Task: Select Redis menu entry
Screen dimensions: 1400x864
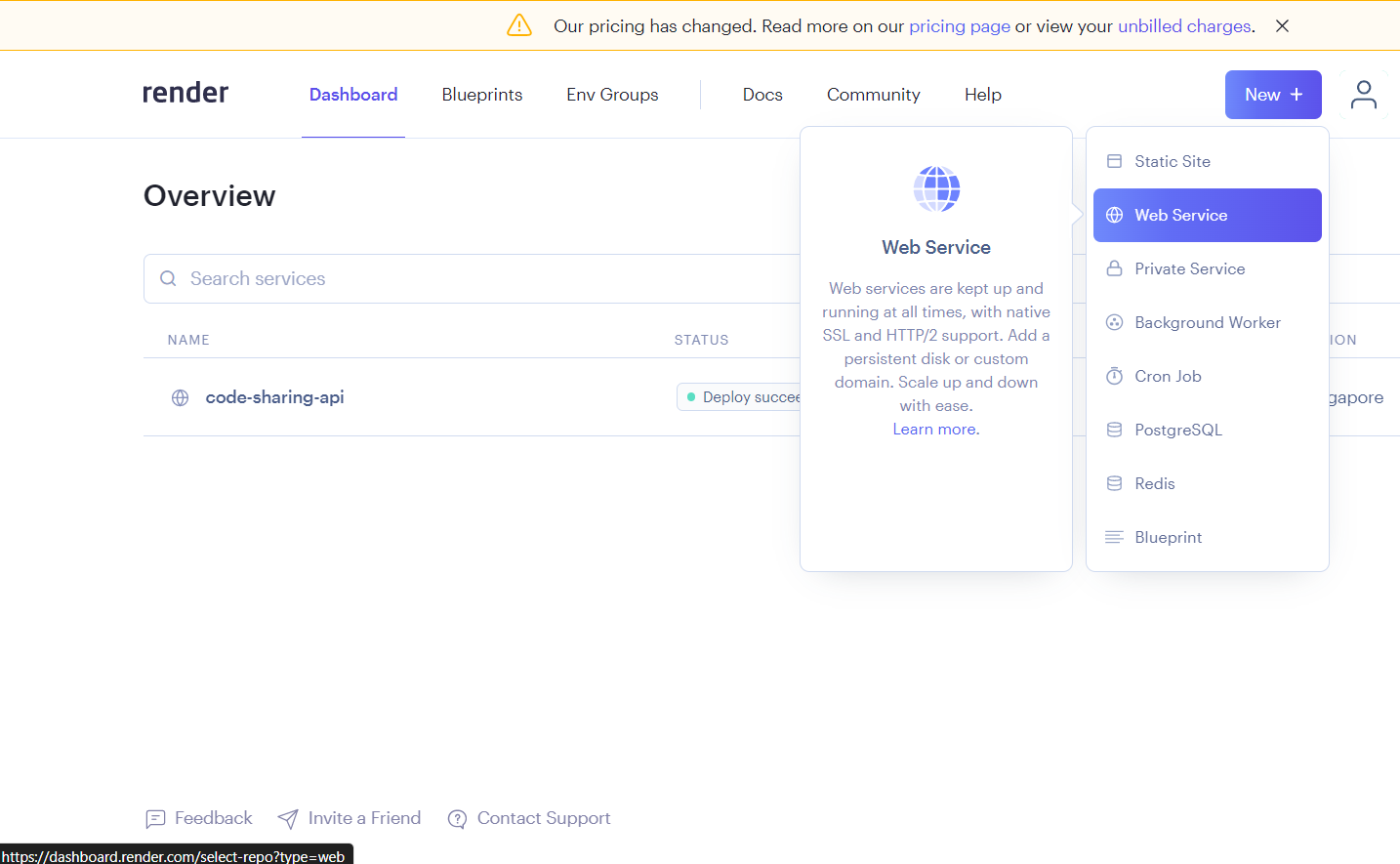Action: pos(1208,483)
